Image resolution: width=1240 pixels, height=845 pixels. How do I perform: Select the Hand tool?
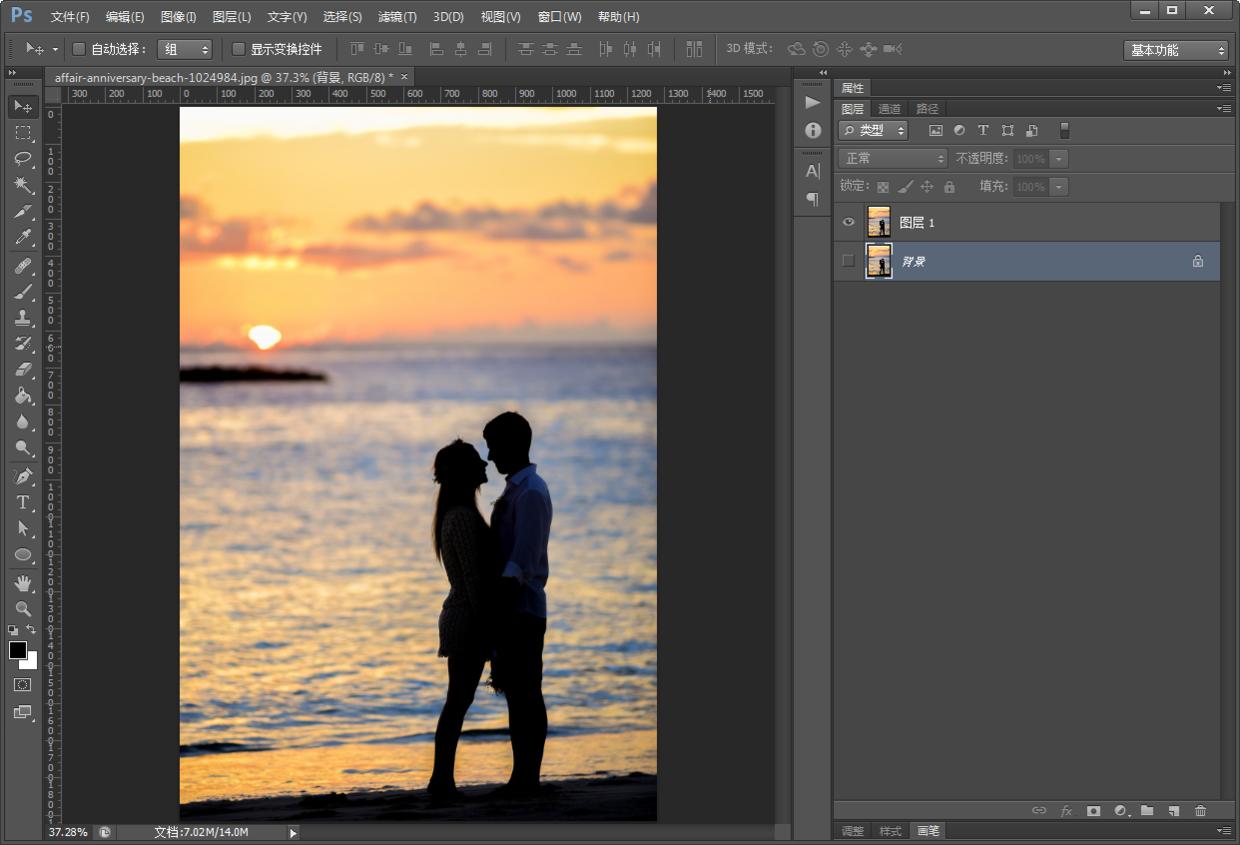coord(23,582)
